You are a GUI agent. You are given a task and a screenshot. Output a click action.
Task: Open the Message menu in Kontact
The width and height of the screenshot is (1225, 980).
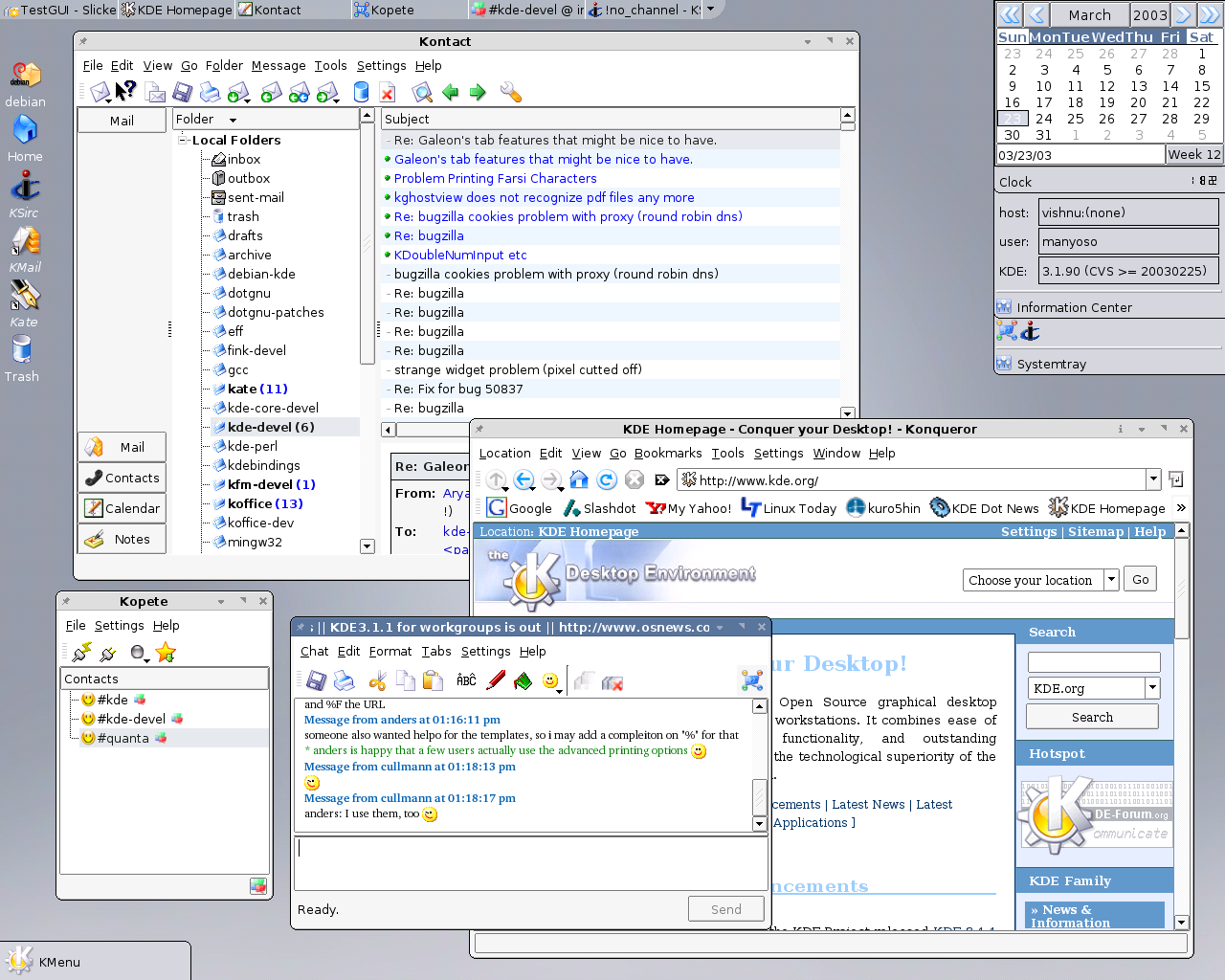278,65
